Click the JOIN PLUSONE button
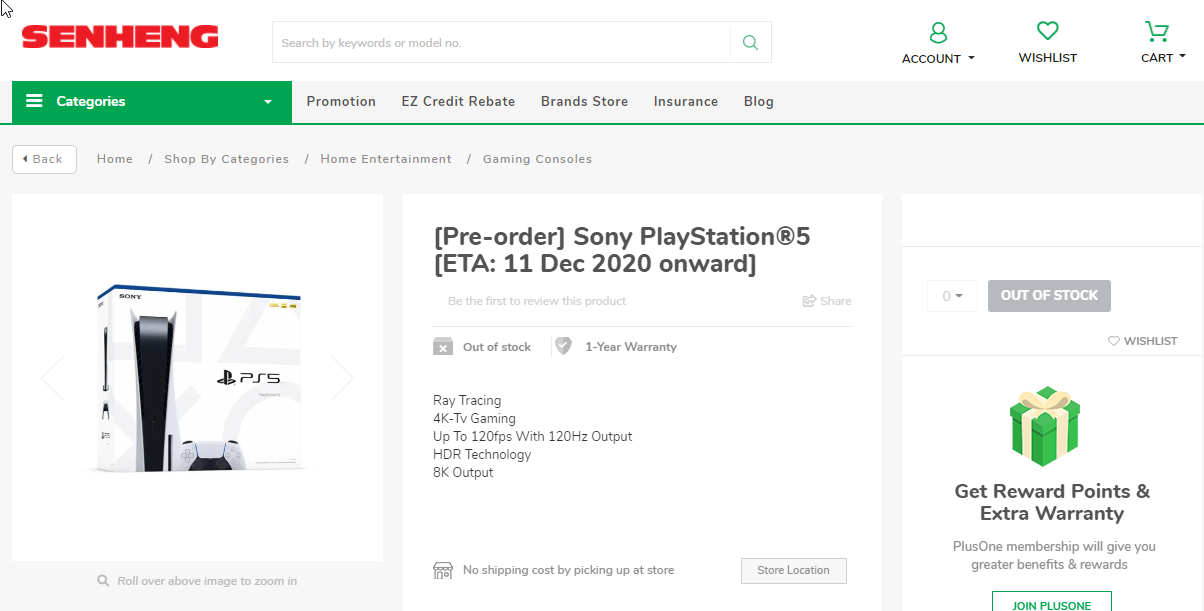The width and height of the screenshot is (1204, 611). click(x=1051, y=601)
